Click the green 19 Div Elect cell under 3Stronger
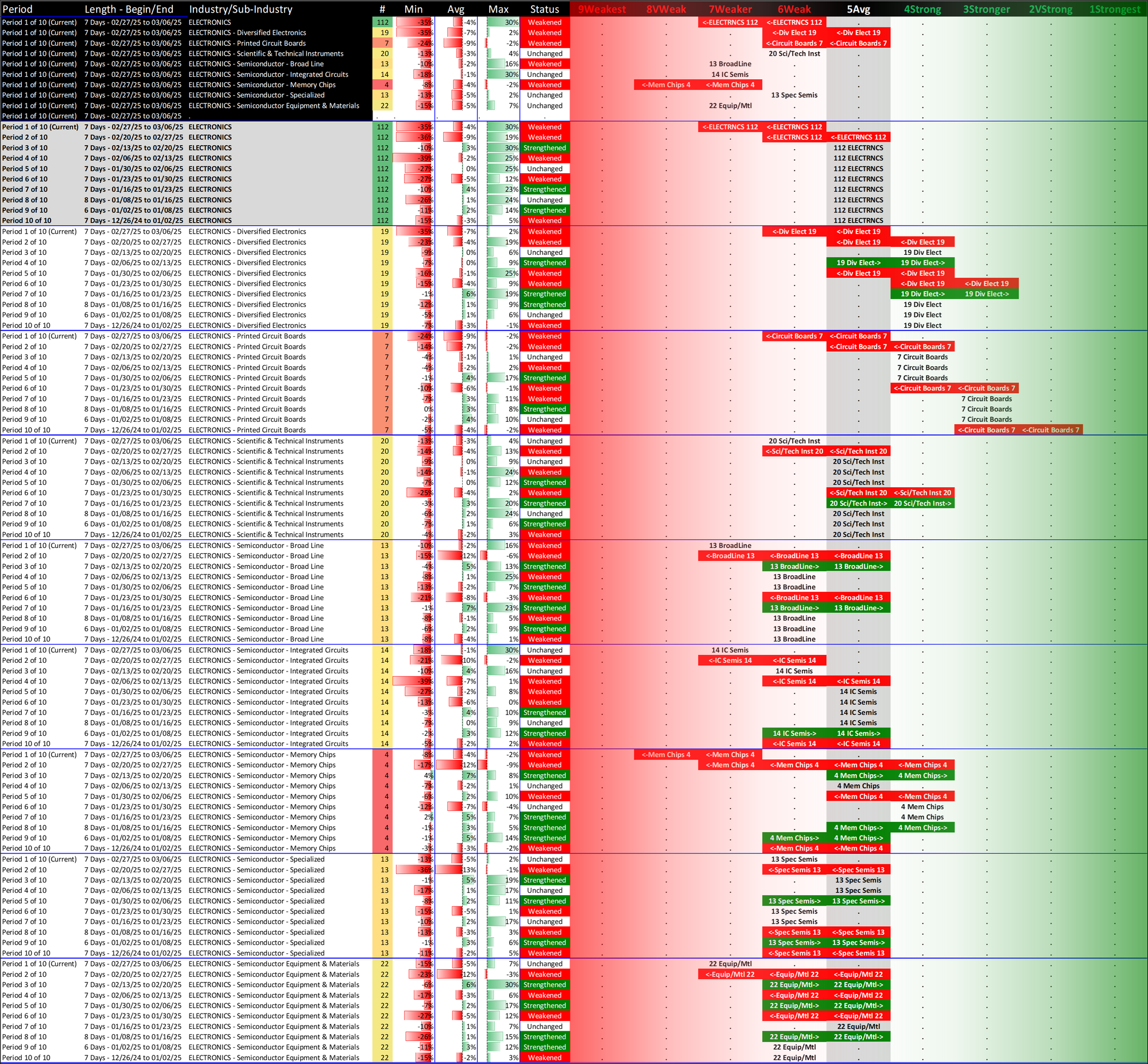 coord(986,294)
